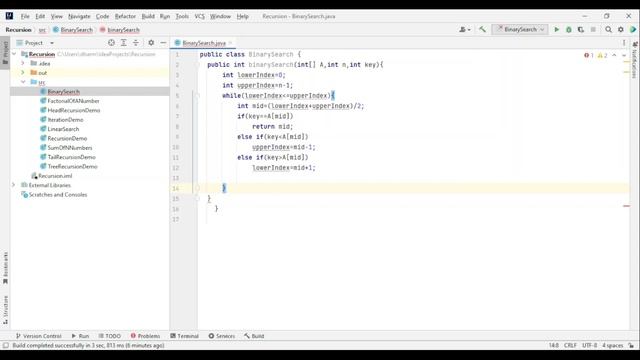
Task: Expand the .idea folder
Action: (23, 63)
